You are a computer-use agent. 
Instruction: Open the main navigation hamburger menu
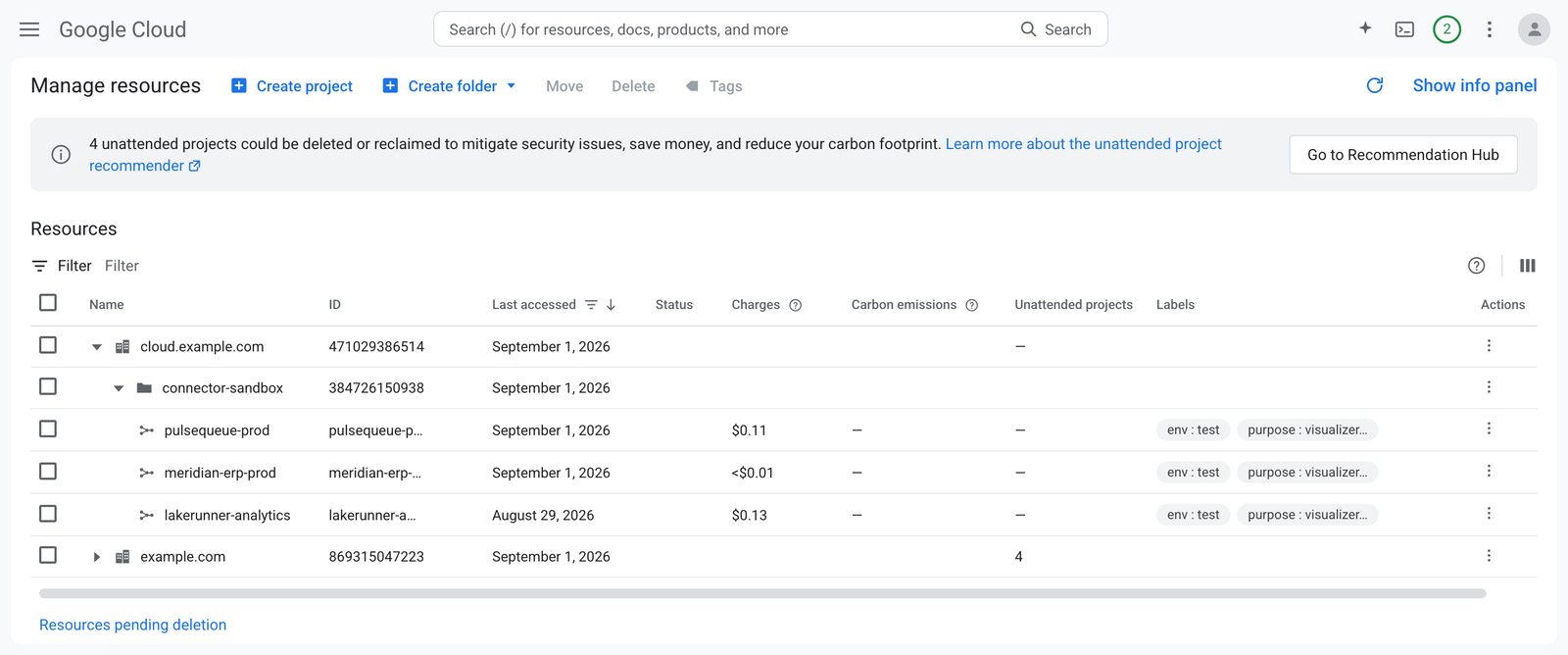click(x=29, y=29)
